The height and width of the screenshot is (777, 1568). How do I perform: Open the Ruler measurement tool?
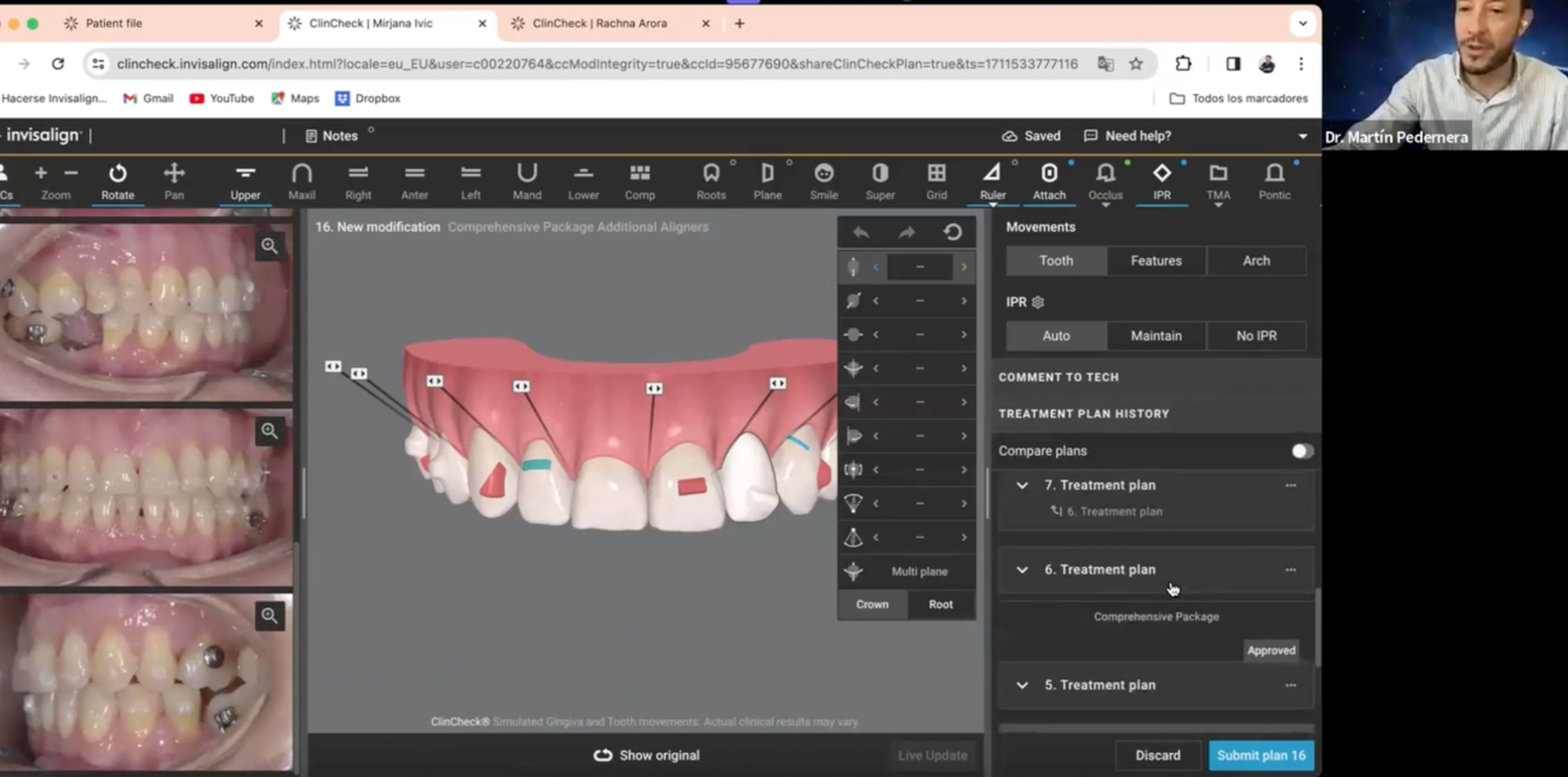click(992, 181)
